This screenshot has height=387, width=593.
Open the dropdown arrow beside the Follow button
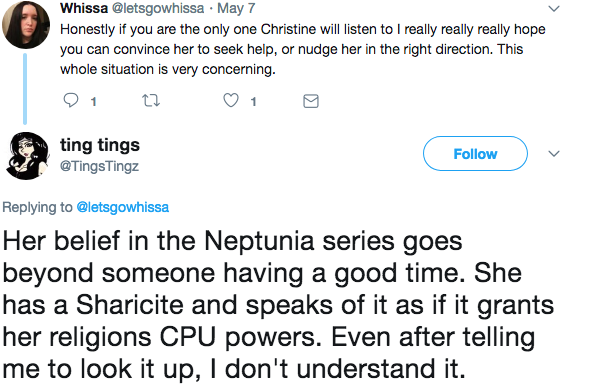click(554, 154)
